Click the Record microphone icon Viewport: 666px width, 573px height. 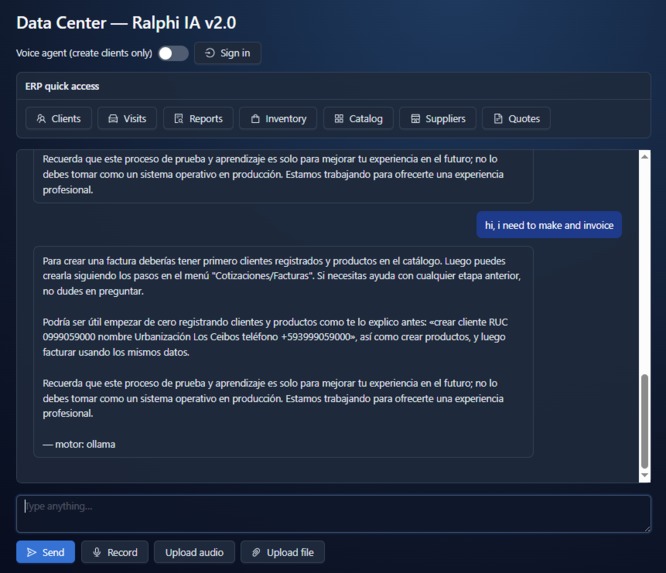pyautogui.click(x=97, y=552)
